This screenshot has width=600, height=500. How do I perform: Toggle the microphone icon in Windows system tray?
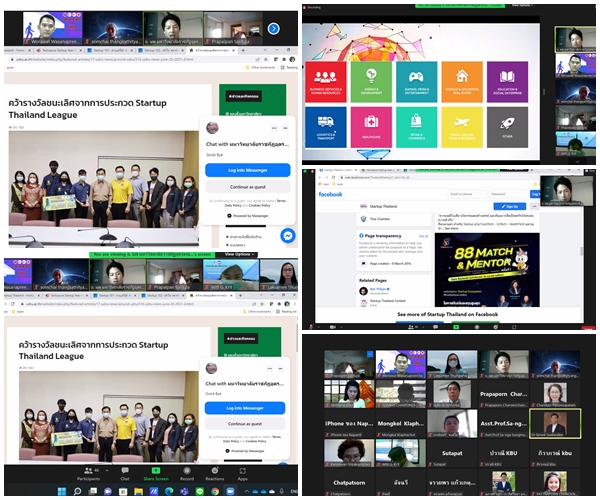[x=281, y=491]
